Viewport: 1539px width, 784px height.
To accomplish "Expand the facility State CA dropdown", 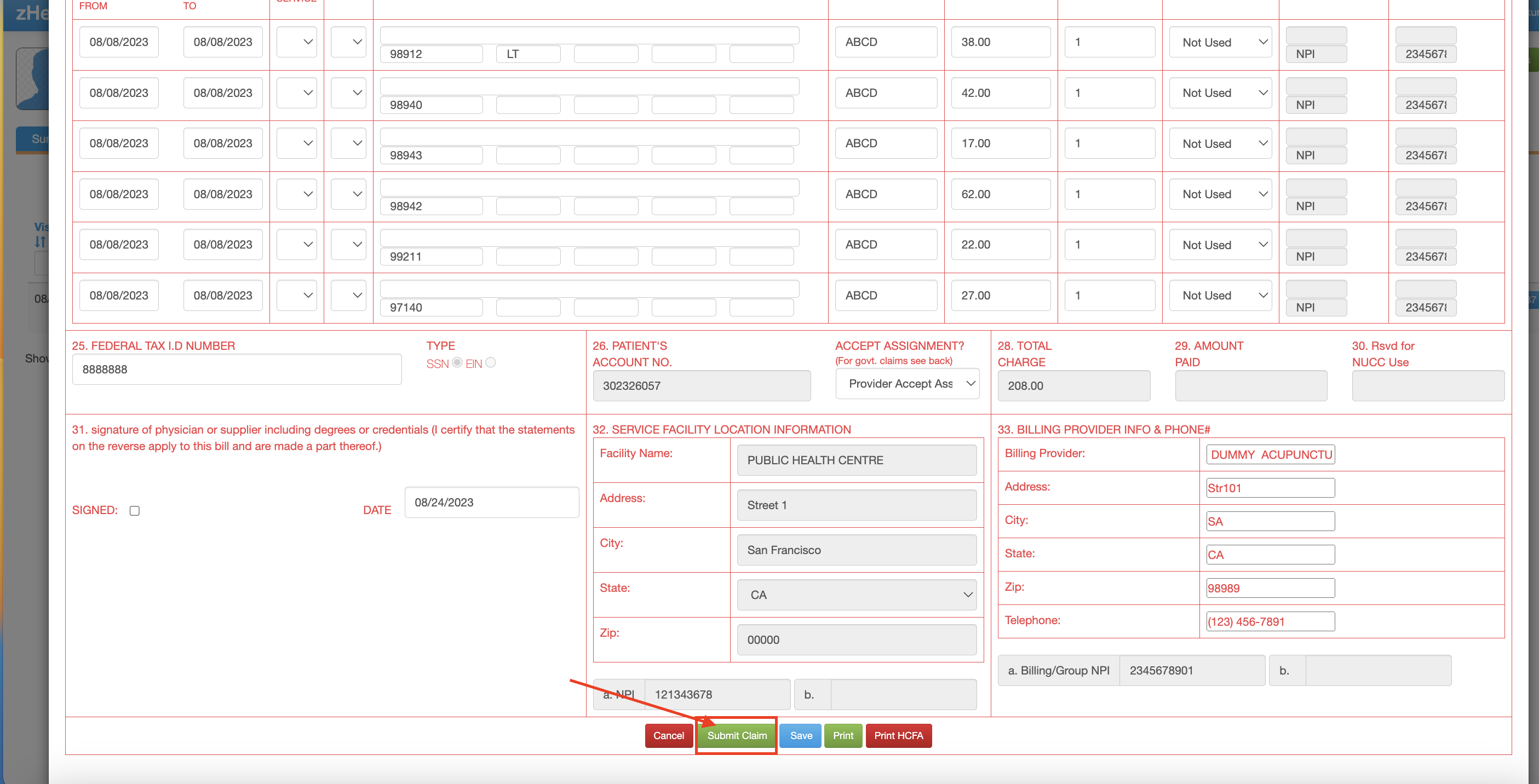I will pos(856,595).
